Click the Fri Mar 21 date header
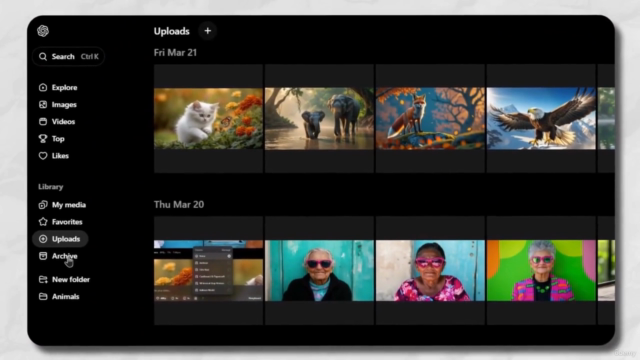Viewport: 640px width, 360px height. pyautogui.click(x=175, y=53)
